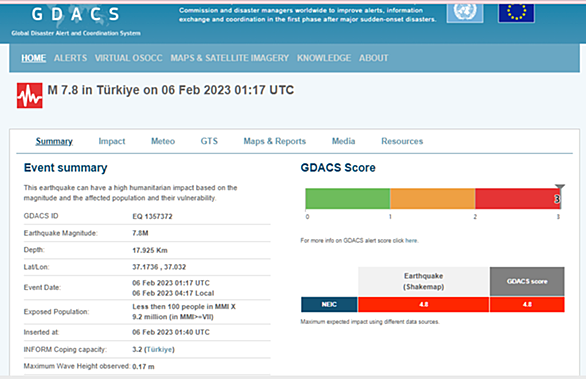This screenshot has width=586, height=379.
Task: Open the ABOUT menu item
Action: pos(374,58)
